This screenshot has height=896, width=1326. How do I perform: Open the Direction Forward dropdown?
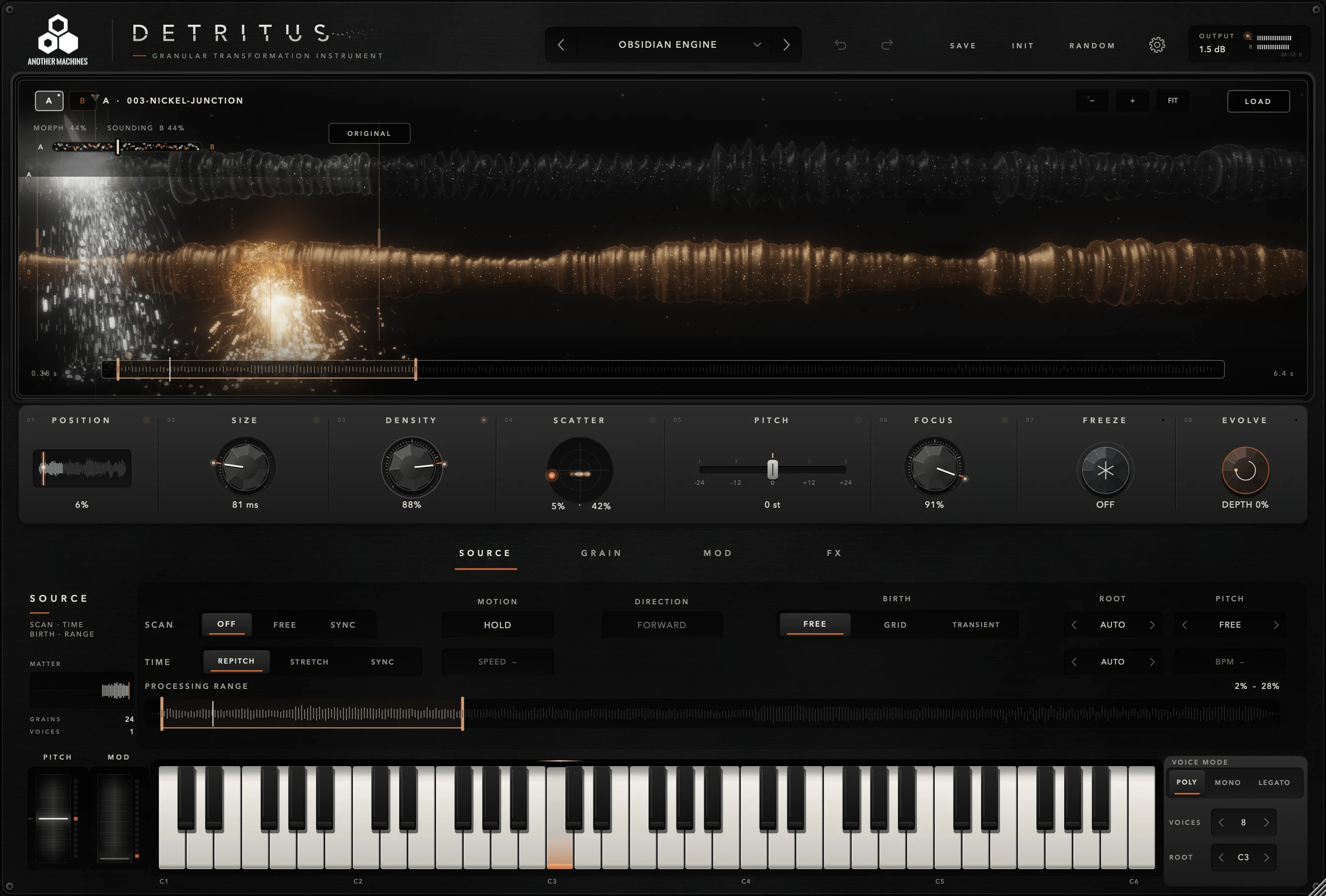(662, 625)
